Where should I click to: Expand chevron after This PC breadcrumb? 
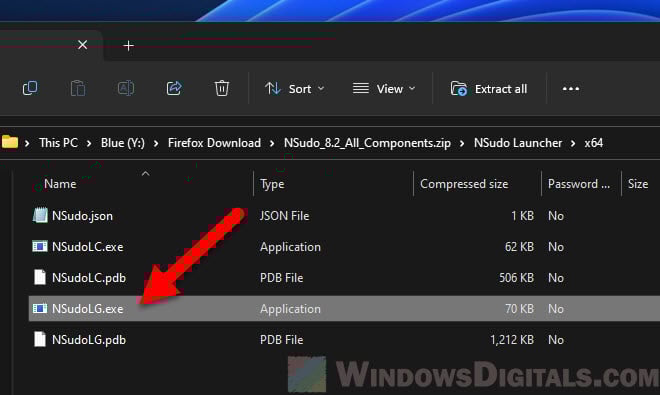[89, 144]
